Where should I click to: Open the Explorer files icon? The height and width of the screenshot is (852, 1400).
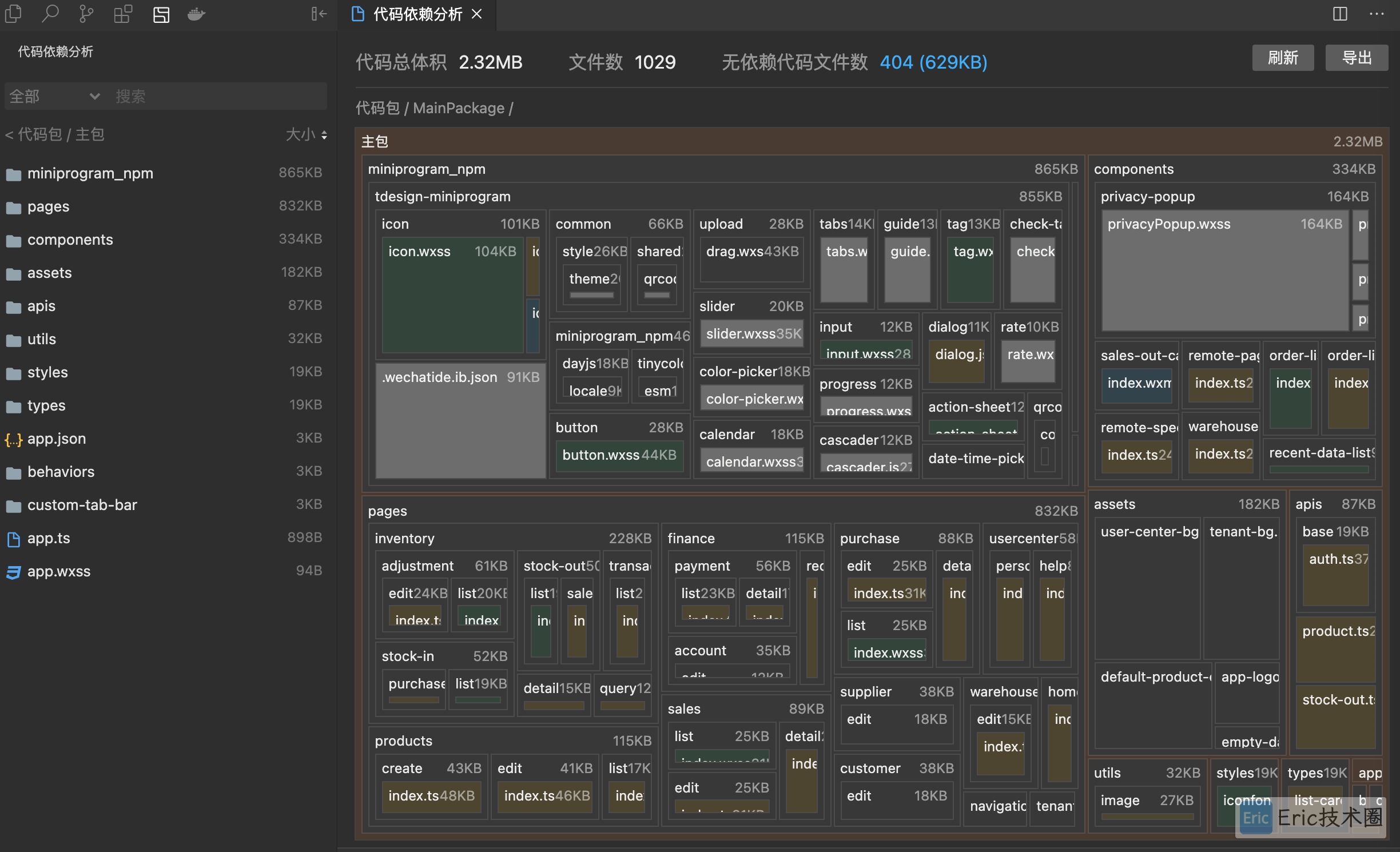click(13, 14)
